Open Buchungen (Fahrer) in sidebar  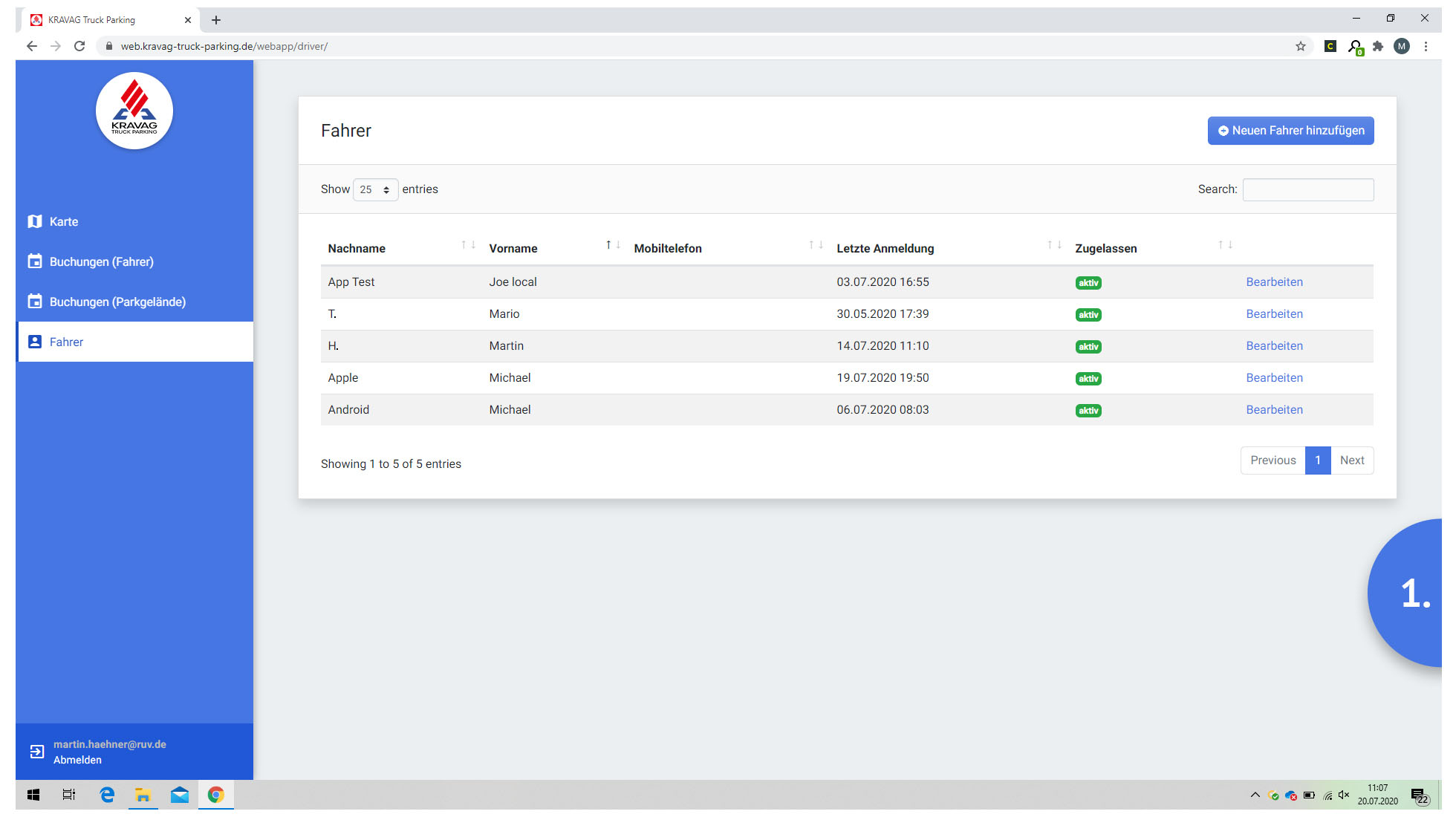101,261
